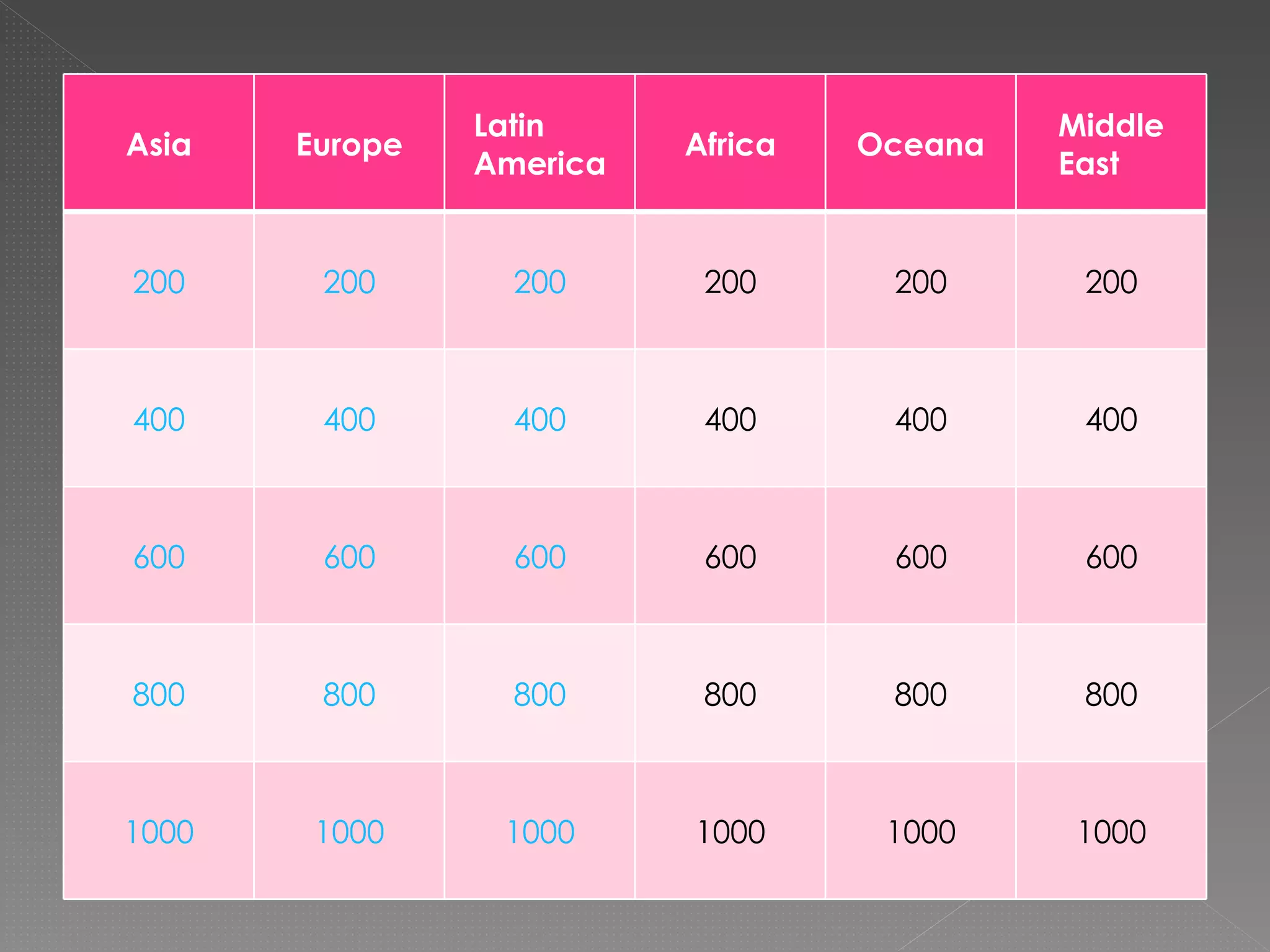Select the Latin America 600 link

tap(540, 557)
